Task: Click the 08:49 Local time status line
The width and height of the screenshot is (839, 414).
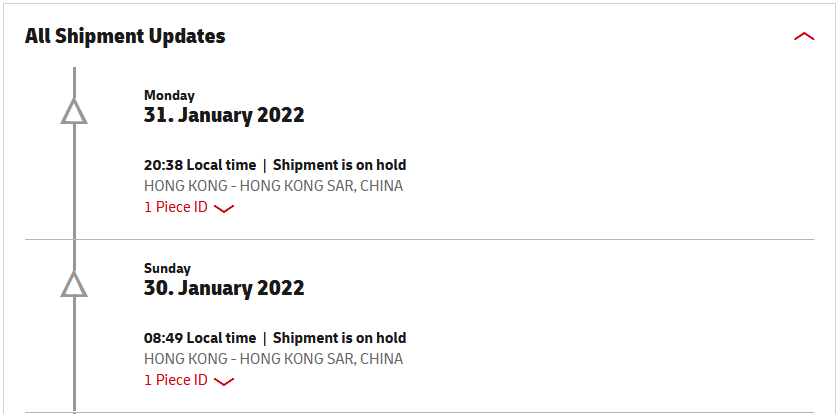Action: 275,338
